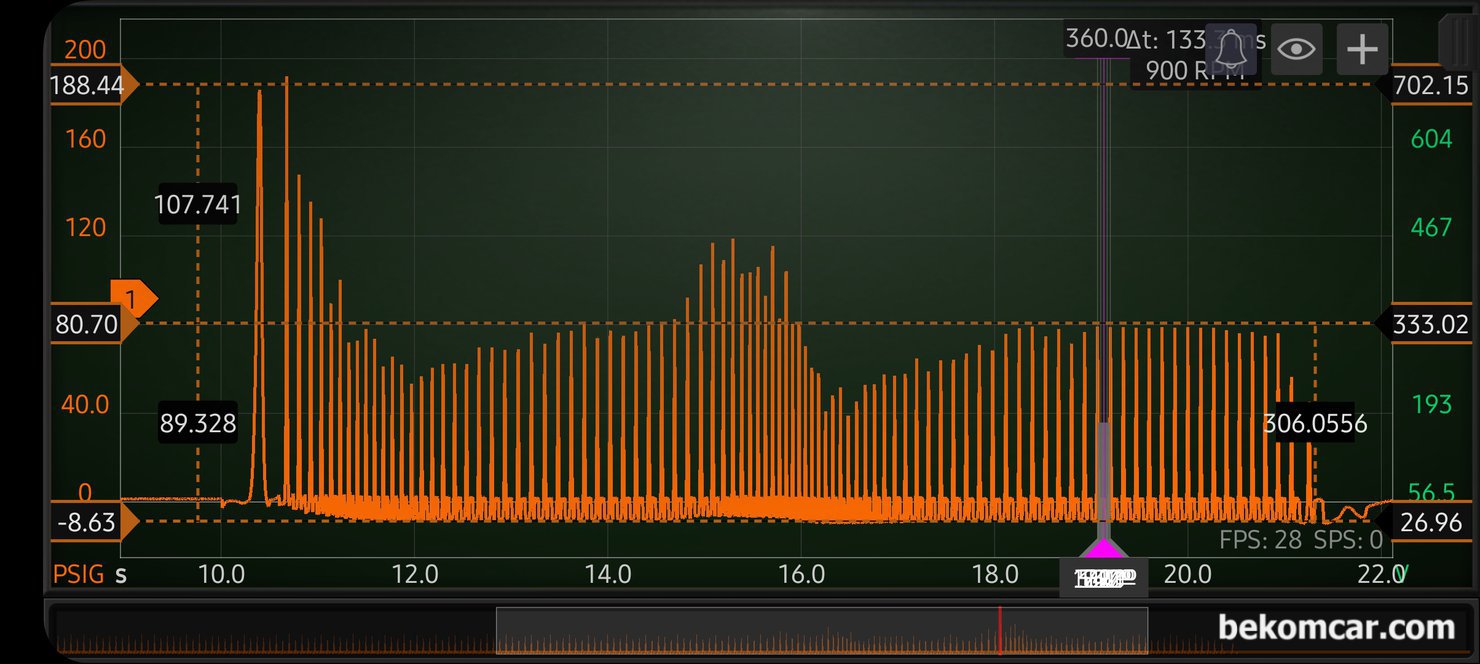This screenshot has width=1480, height=664.
Task: Click the 107.741 measurement label
Action: (198, 205)
